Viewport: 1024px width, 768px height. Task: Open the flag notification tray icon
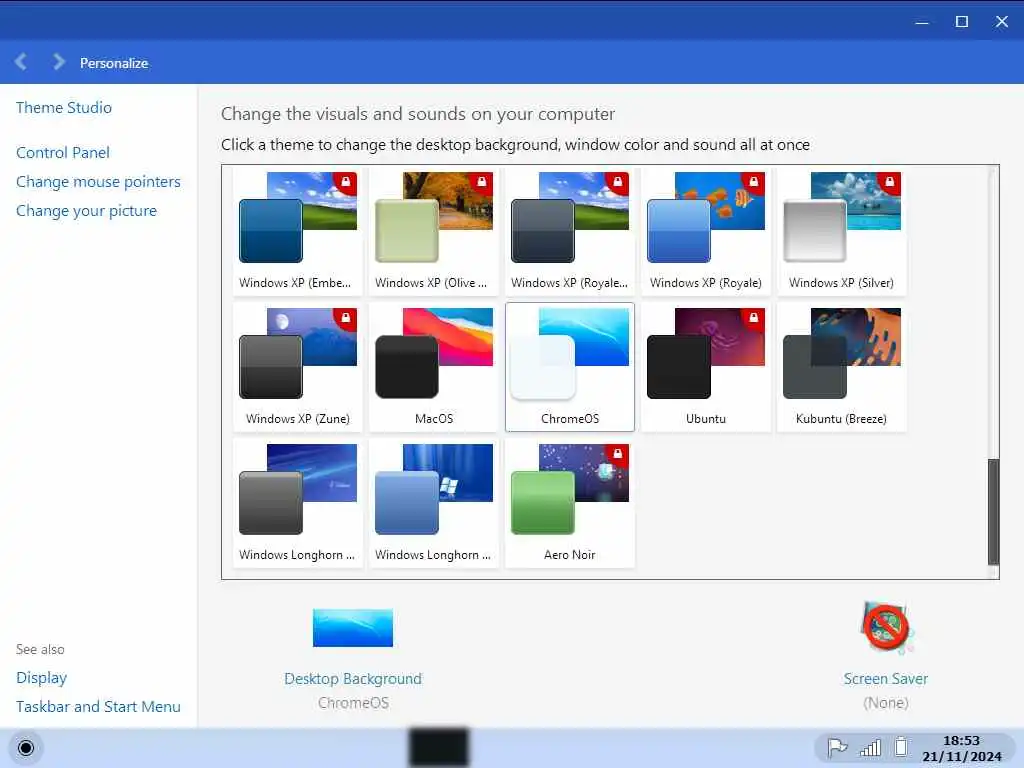(x=837, y=748)
